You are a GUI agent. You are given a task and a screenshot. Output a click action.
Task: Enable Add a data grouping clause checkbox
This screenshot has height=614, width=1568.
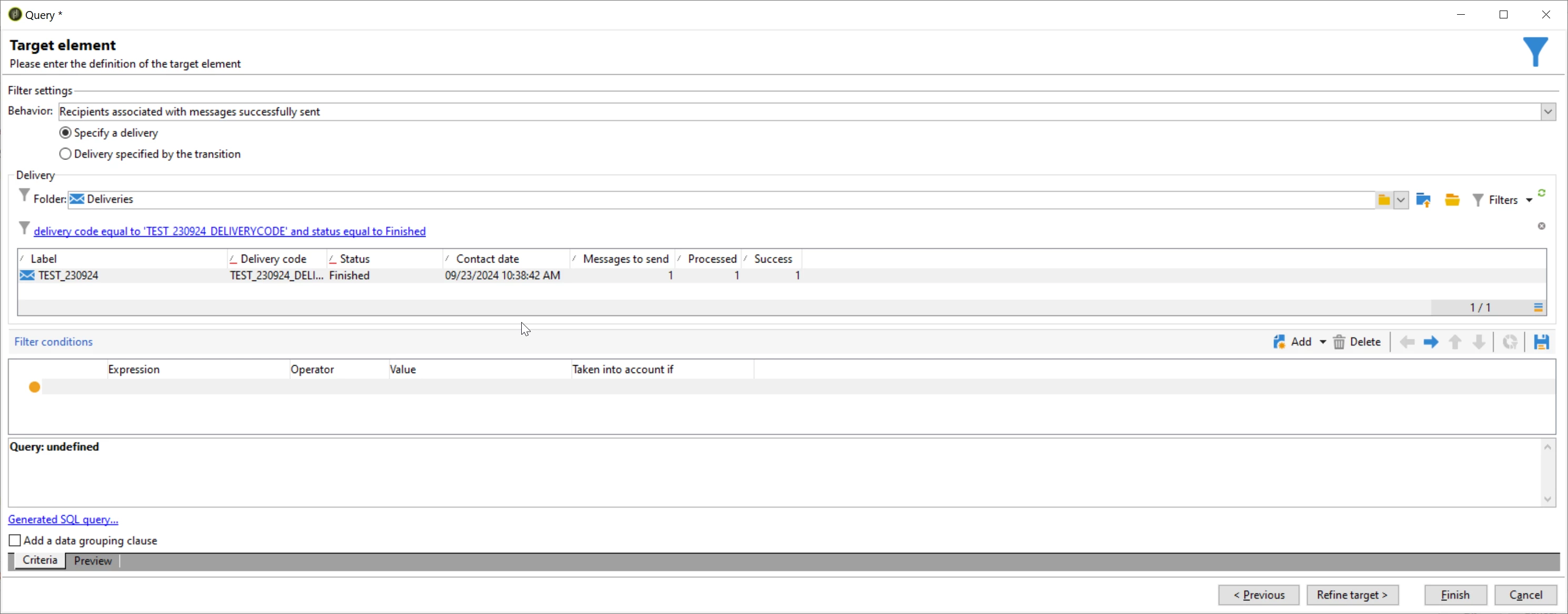(x=15, y=541)
